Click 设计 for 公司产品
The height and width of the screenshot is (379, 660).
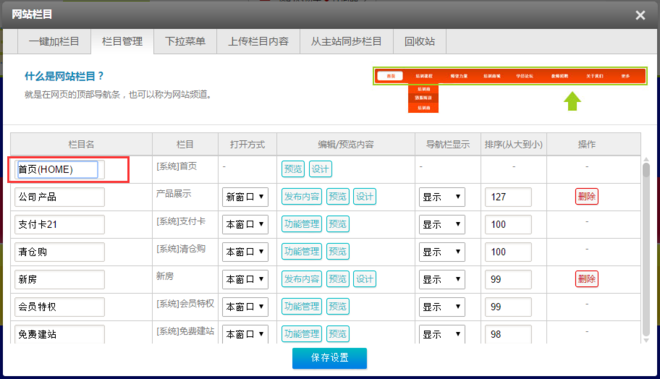coord(365,196)
